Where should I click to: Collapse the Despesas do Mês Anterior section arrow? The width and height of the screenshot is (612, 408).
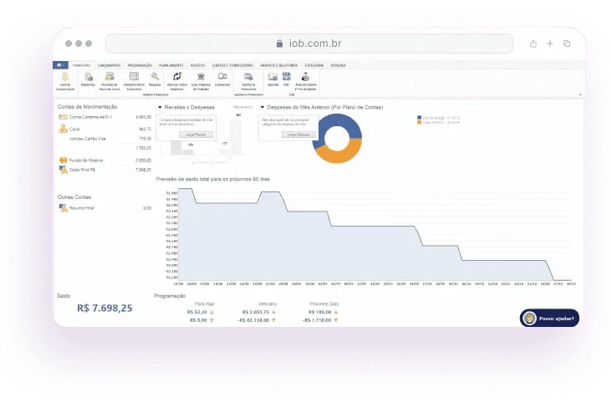[x=262, y=107]
